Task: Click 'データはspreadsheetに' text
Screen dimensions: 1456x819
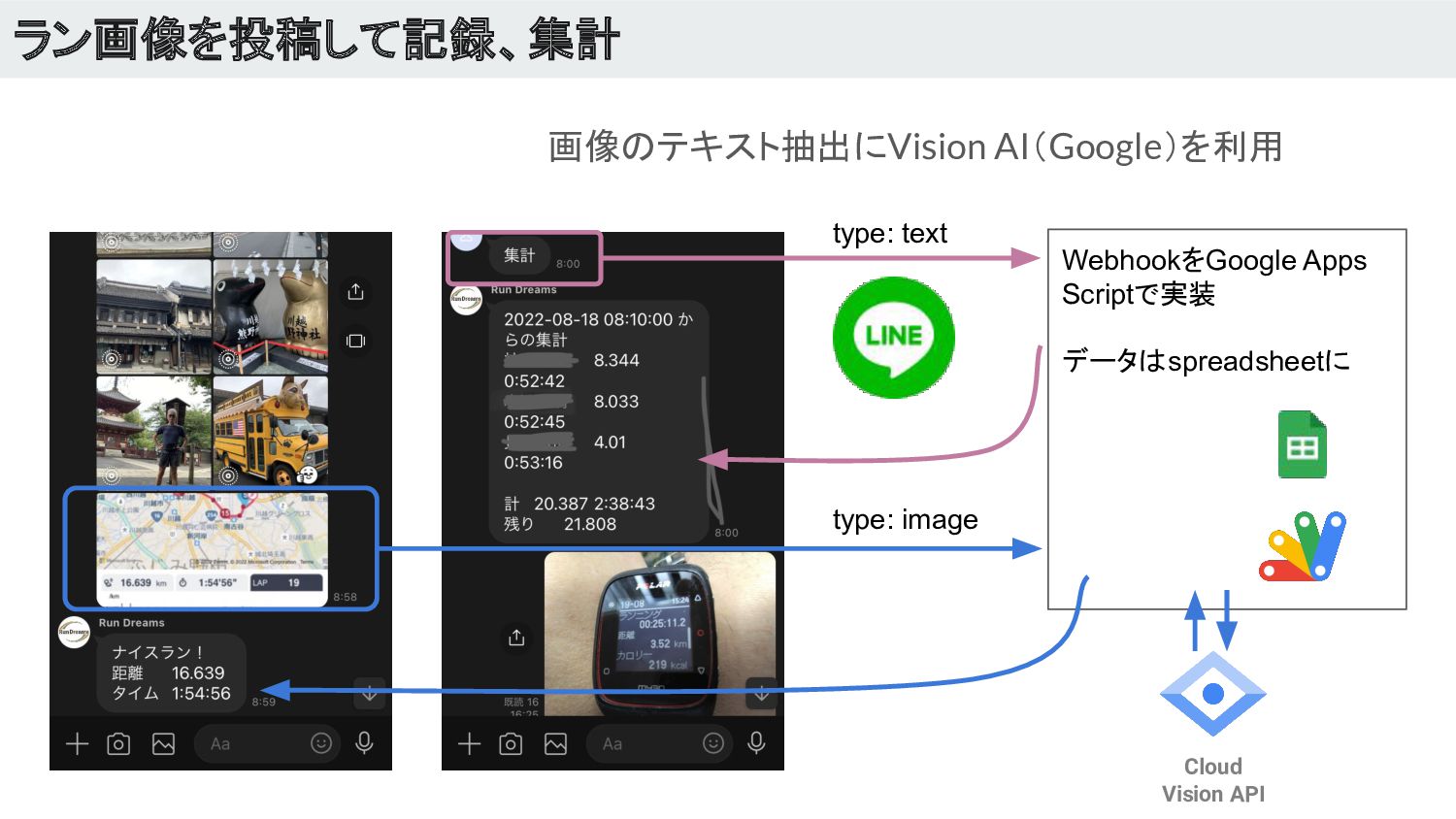Action: pyautogui.click(x=1206, y=361)
